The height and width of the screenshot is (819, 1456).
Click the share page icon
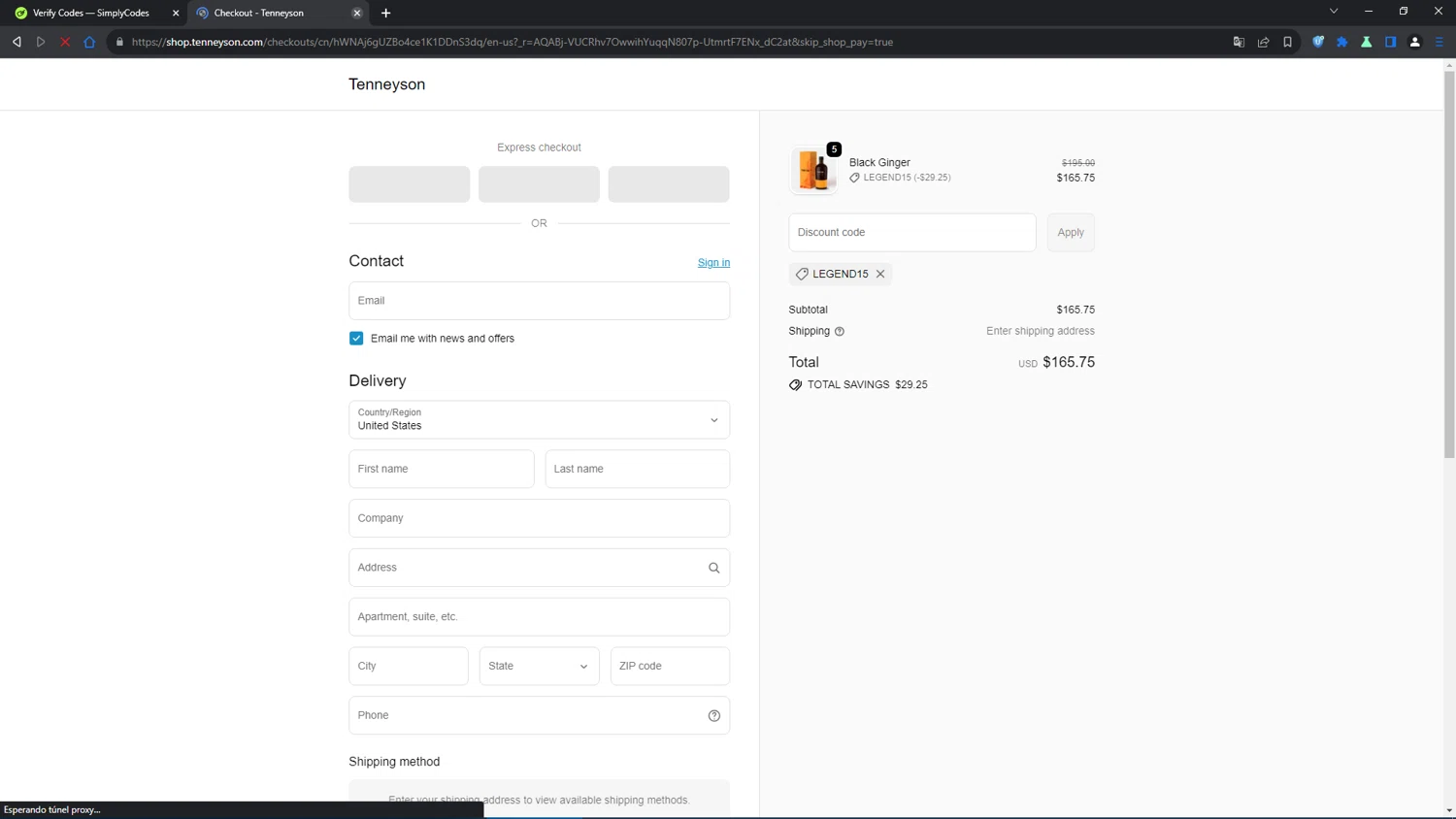click(1263, 42)
